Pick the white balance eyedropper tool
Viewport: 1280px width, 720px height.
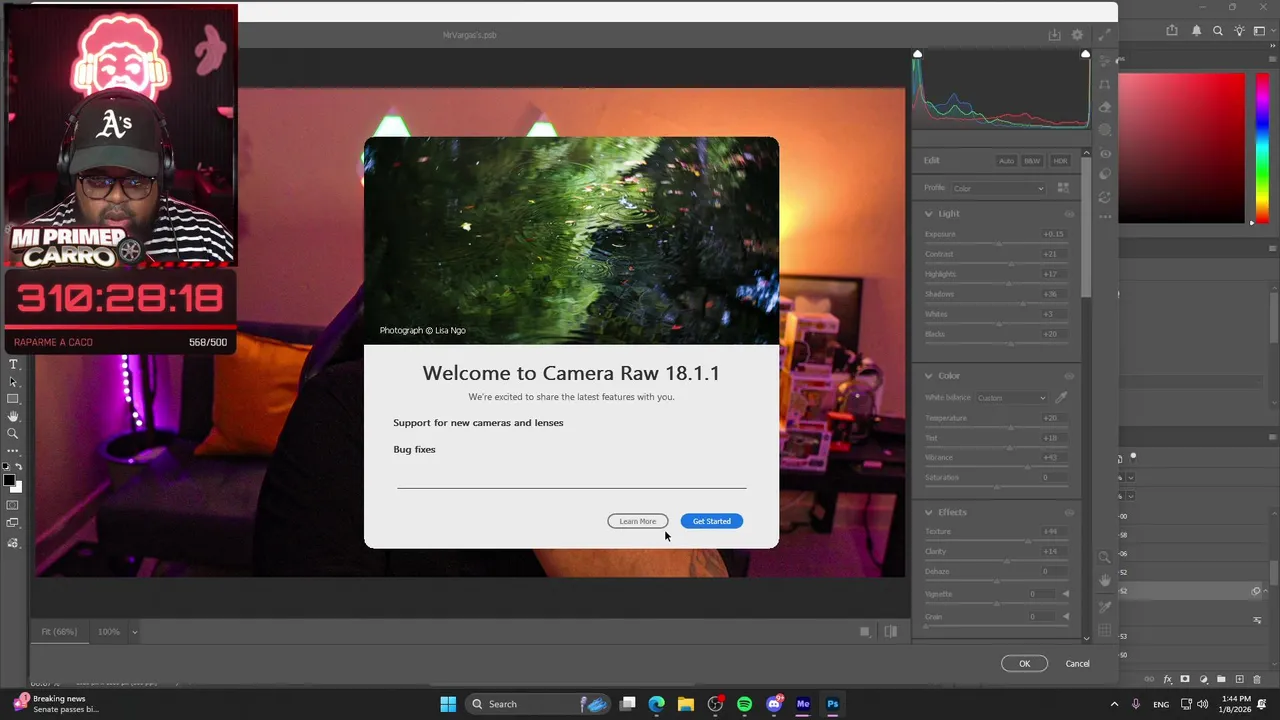[x=1061, y=398]
